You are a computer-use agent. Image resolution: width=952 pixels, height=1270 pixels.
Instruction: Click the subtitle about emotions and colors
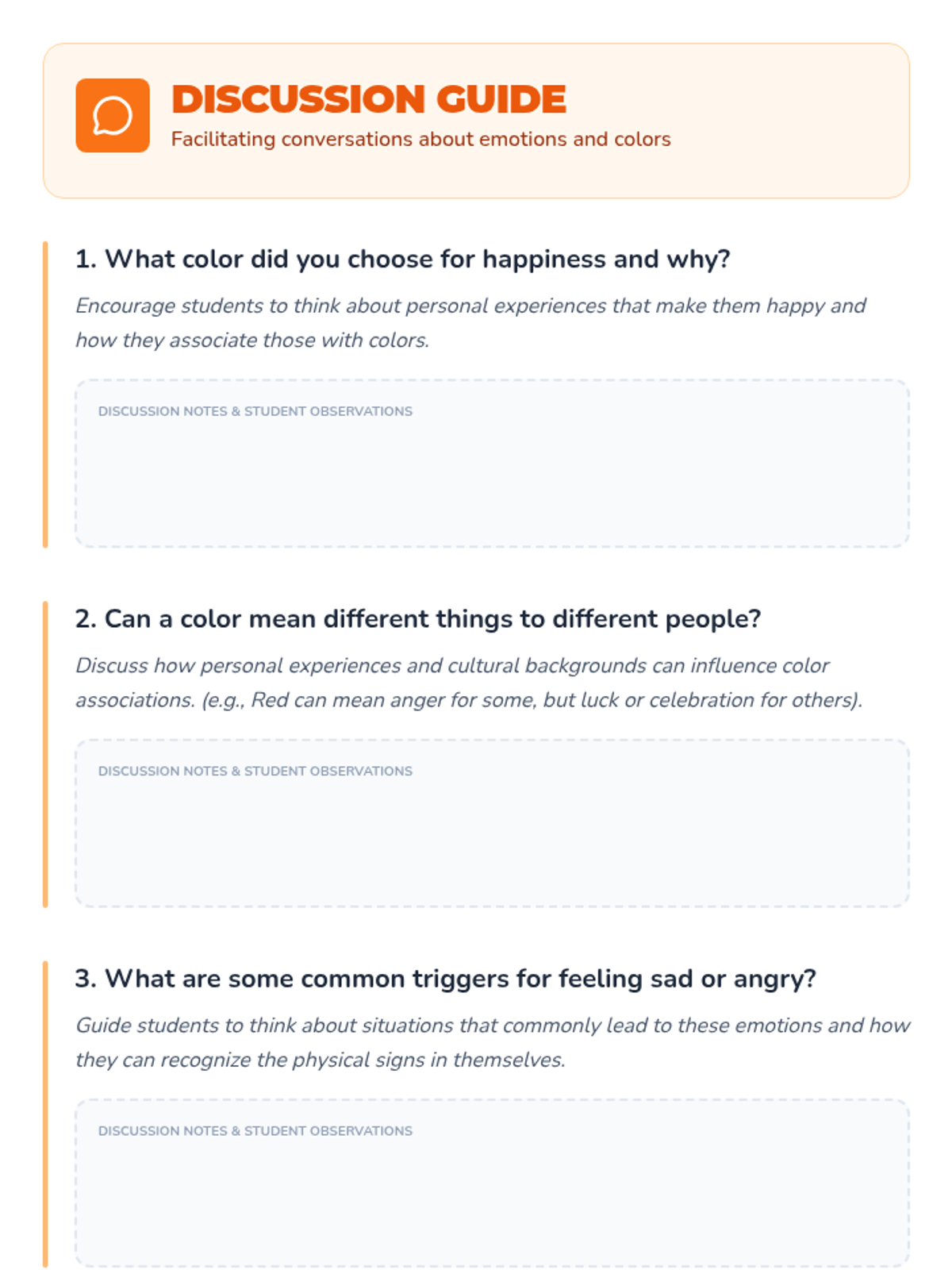420,139
